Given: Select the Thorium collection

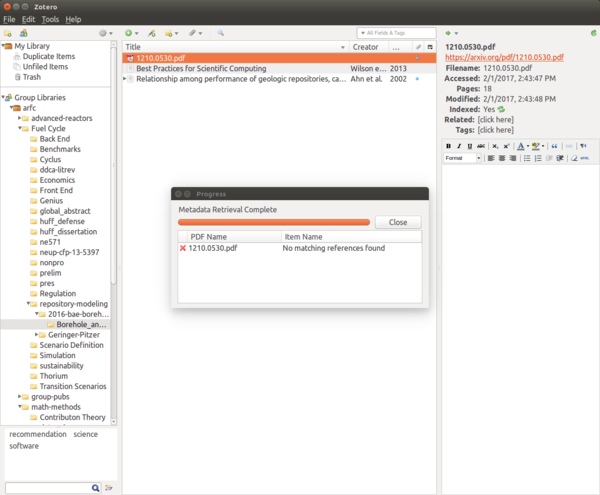Looking at the screenshot, I should [54, 376].
